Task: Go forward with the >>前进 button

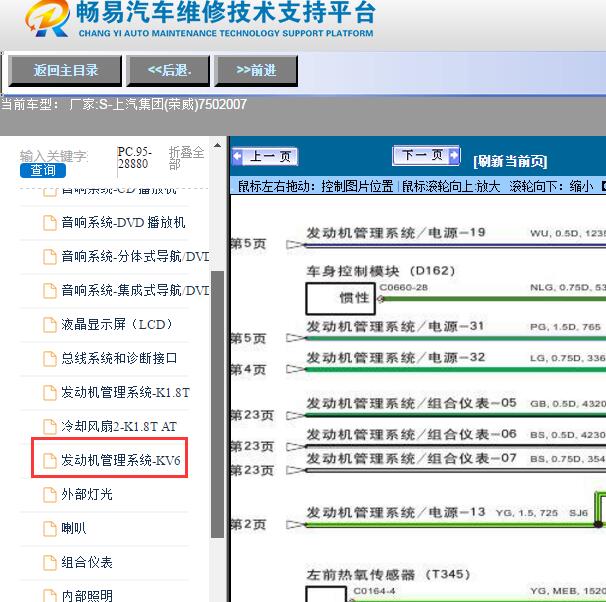Action: pos(256,71)
